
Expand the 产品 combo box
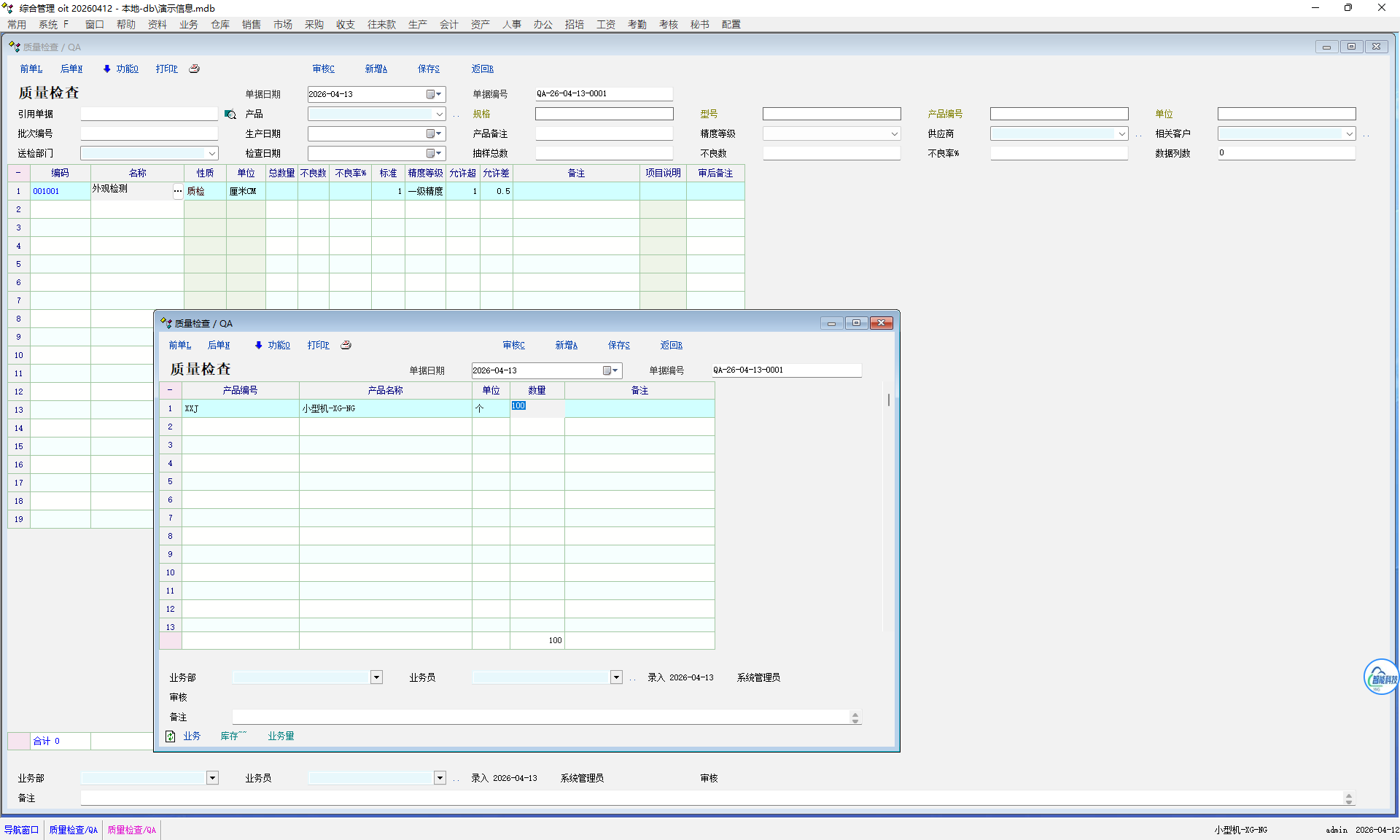pyautogui.click(x=439, y=114)
